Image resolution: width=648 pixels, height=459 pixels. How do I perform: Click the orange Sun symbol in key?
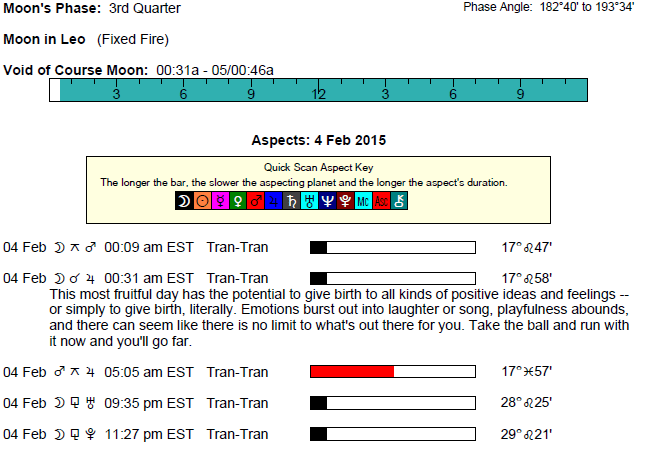point(202,201)
